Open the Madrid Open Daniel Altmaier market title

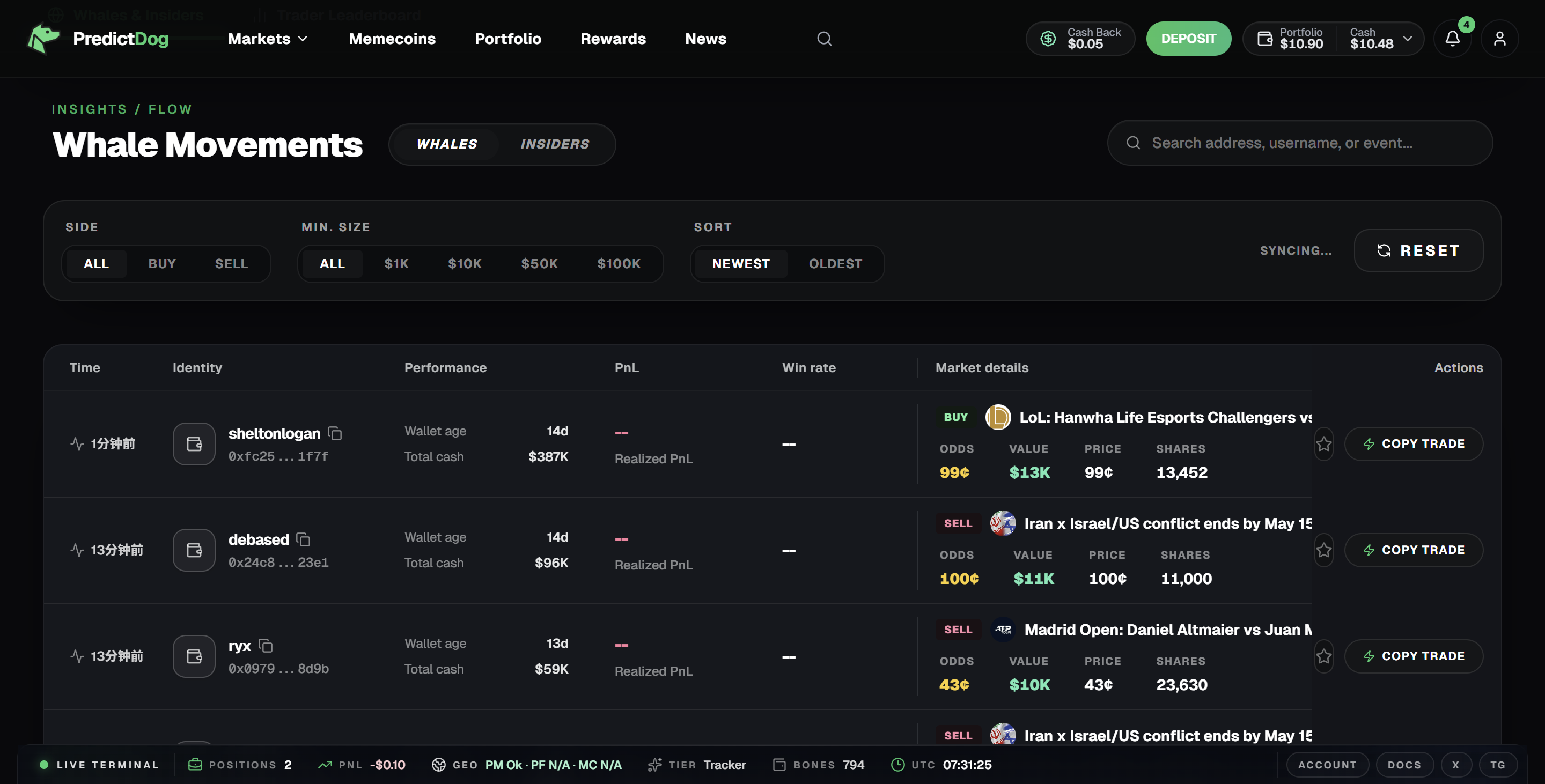pos(1168,630)
